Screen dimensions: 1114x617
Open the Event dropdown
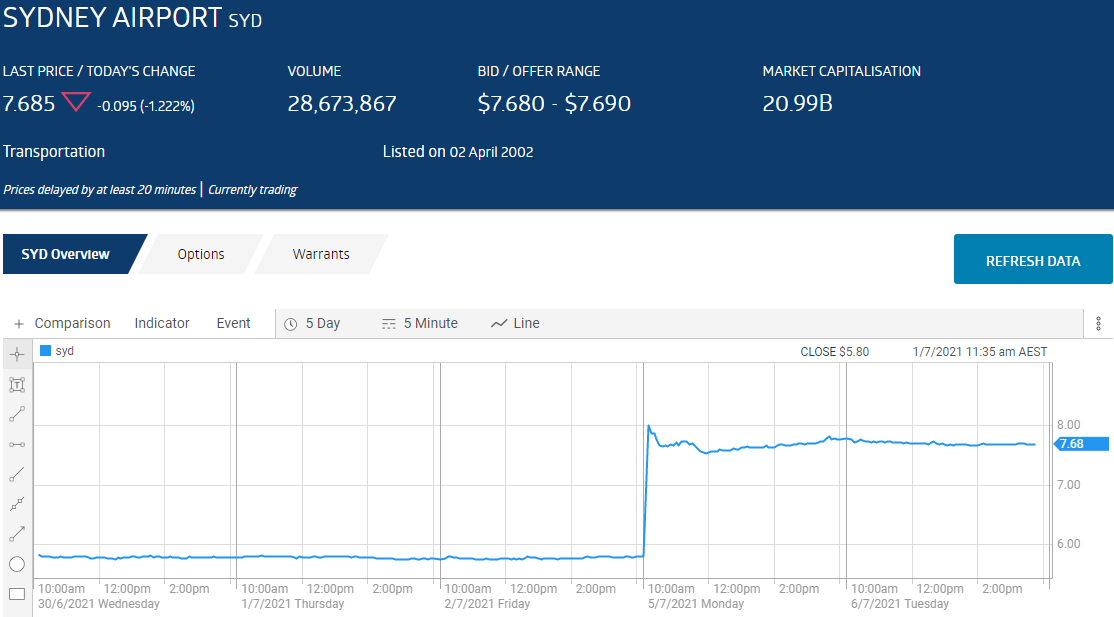click(234, 323)
